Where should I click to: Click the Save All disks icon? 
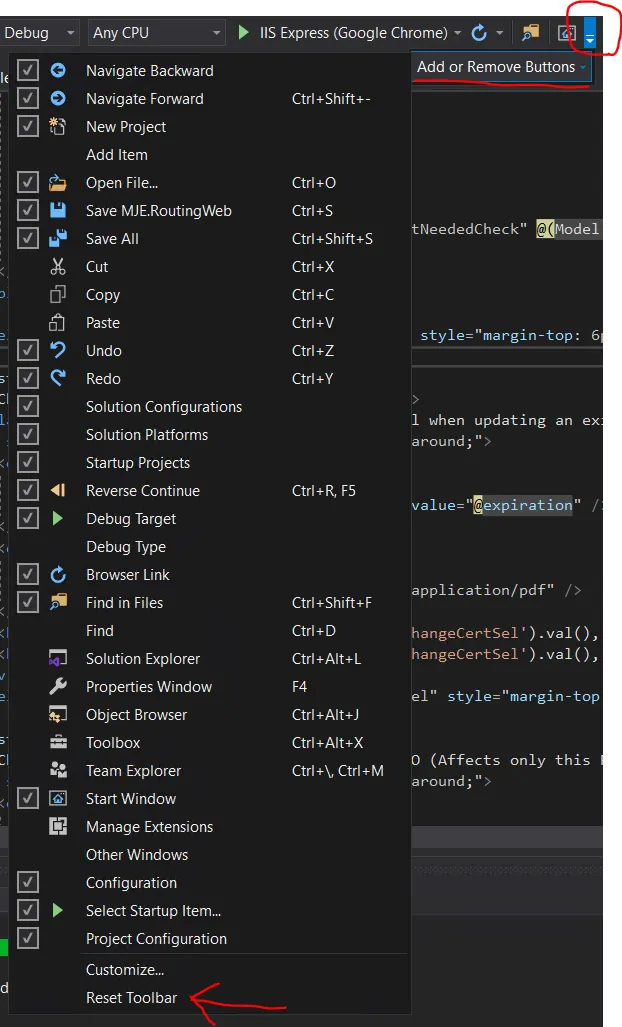point(58,239)
